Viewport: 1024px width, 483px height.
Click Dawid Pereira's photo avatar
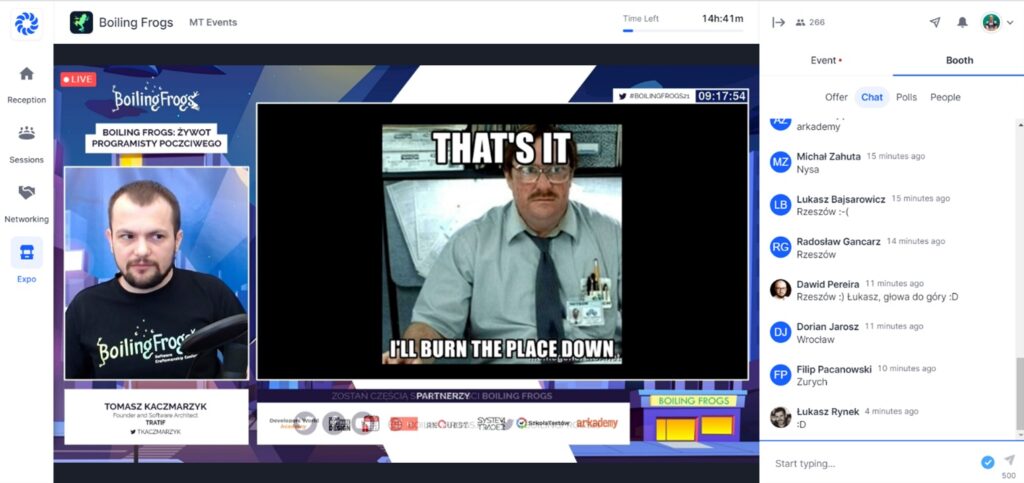pos(780,289)
